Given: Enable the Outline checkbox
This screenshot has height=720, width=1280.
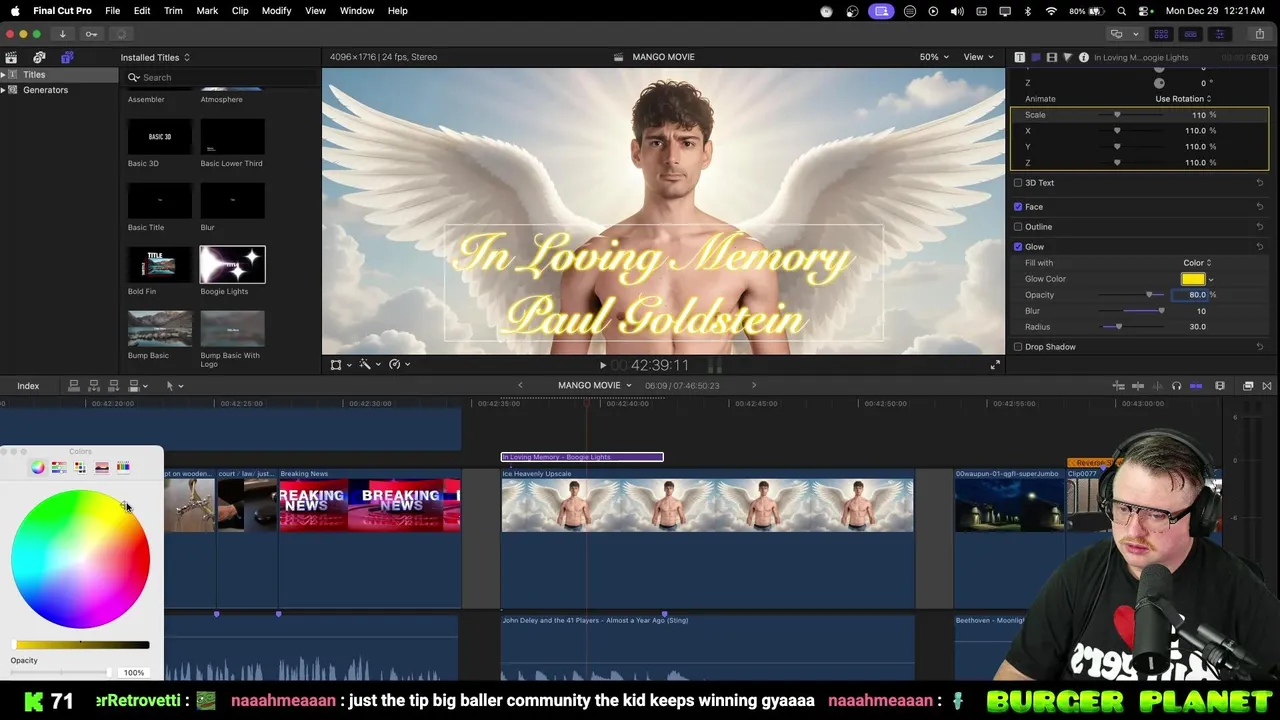Looking at the screenshot, I should click(x=1018, y=227).
